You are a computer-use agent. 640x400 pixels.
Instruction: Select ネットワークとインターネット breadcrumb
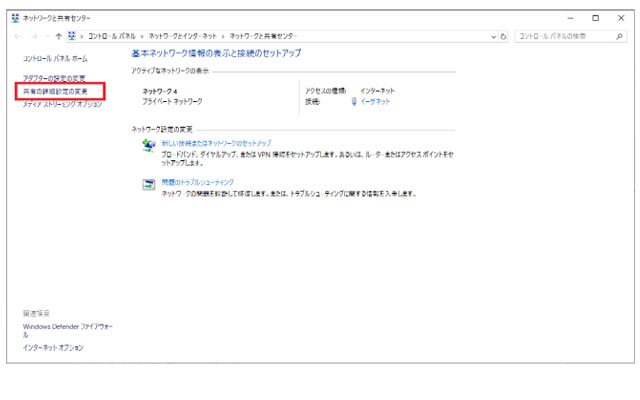[182, 36]
